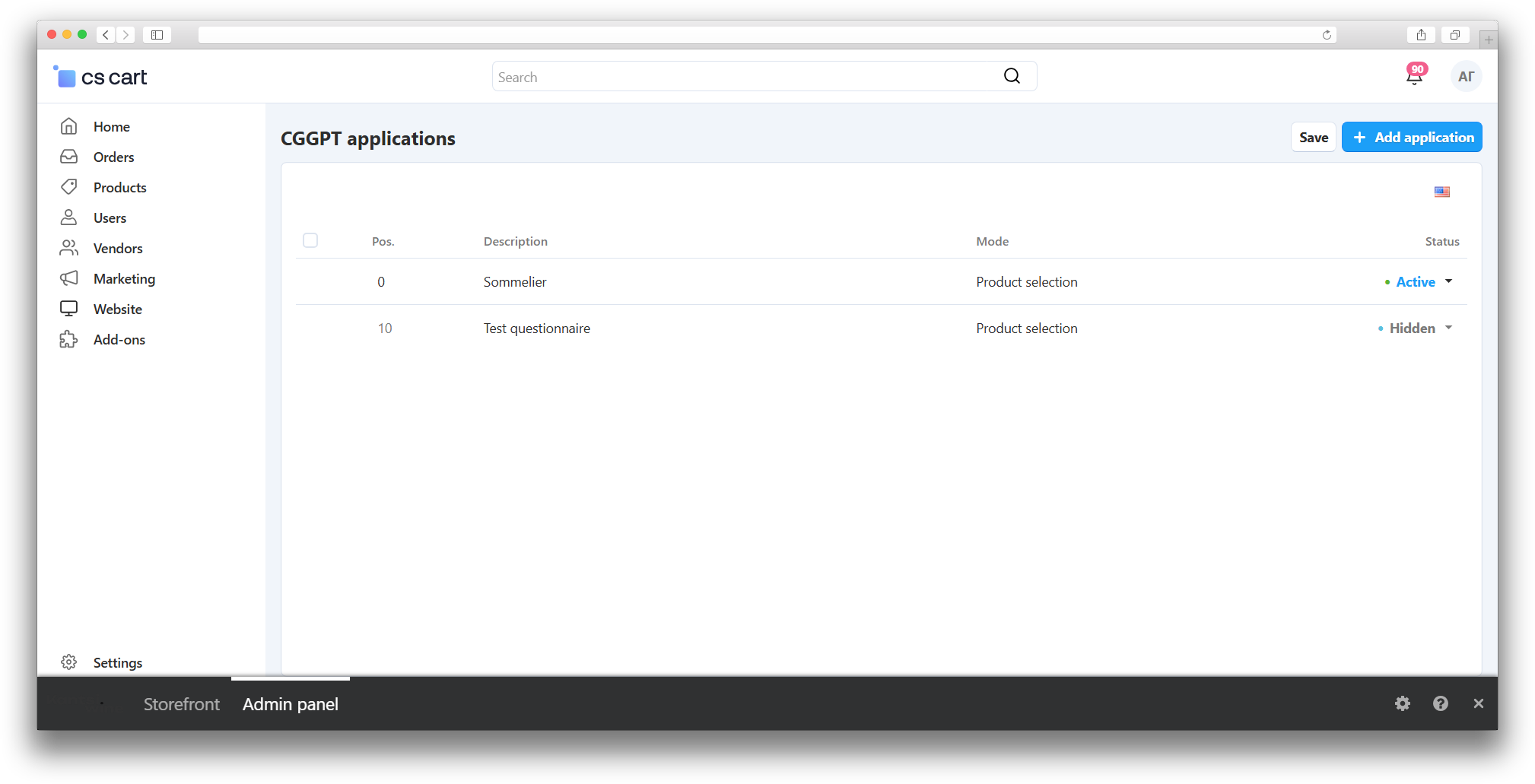Image resolution: width=1535 pixels, height=784 pixels.
Task: Go to Home menu
Action: [x=112, y=126]
